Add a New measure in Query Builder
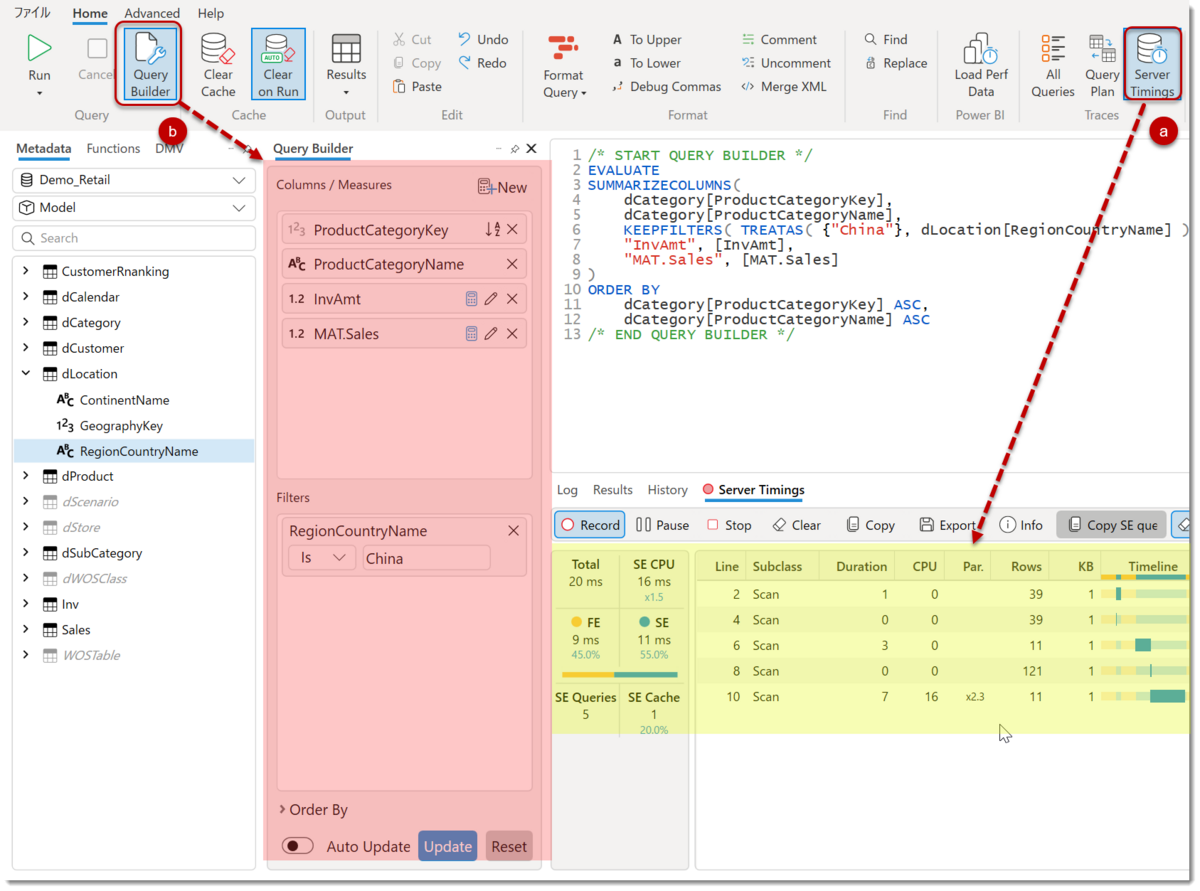The height and width of the screenshot is (891, 1200). coord(502,187)
